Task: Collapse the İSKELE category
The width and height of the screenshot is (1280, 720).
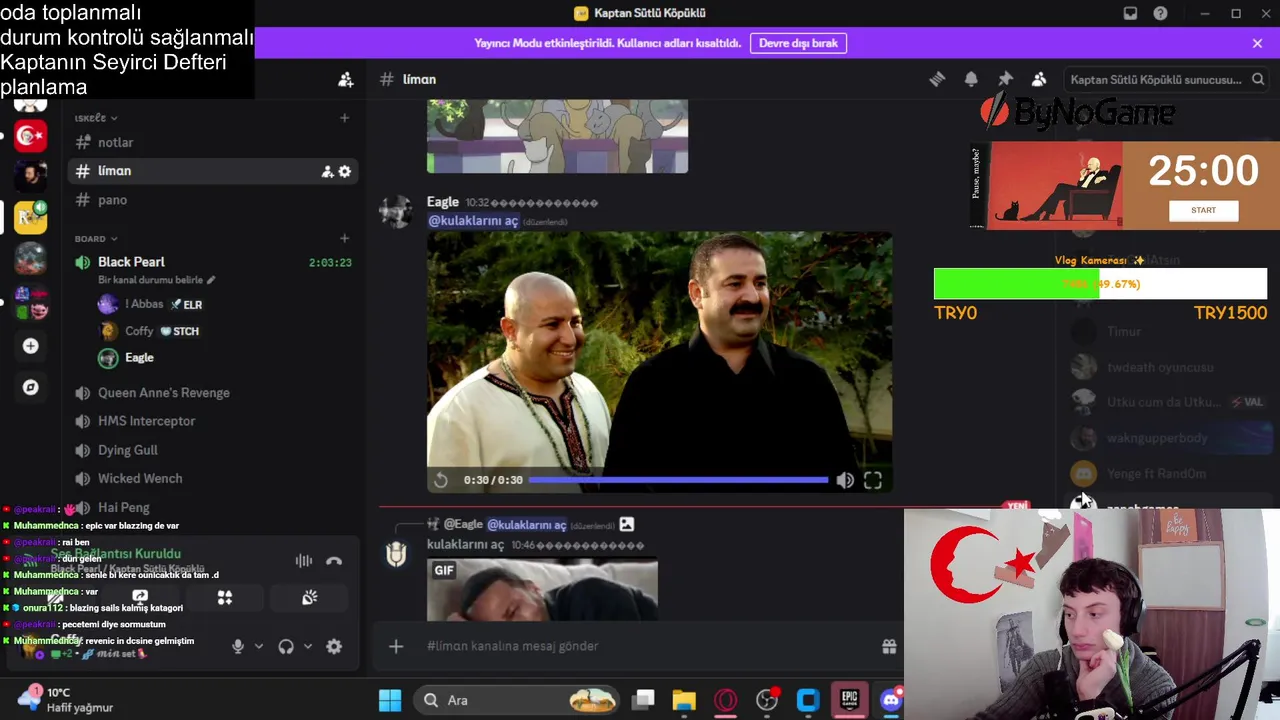Action: (x=96, y=118)
